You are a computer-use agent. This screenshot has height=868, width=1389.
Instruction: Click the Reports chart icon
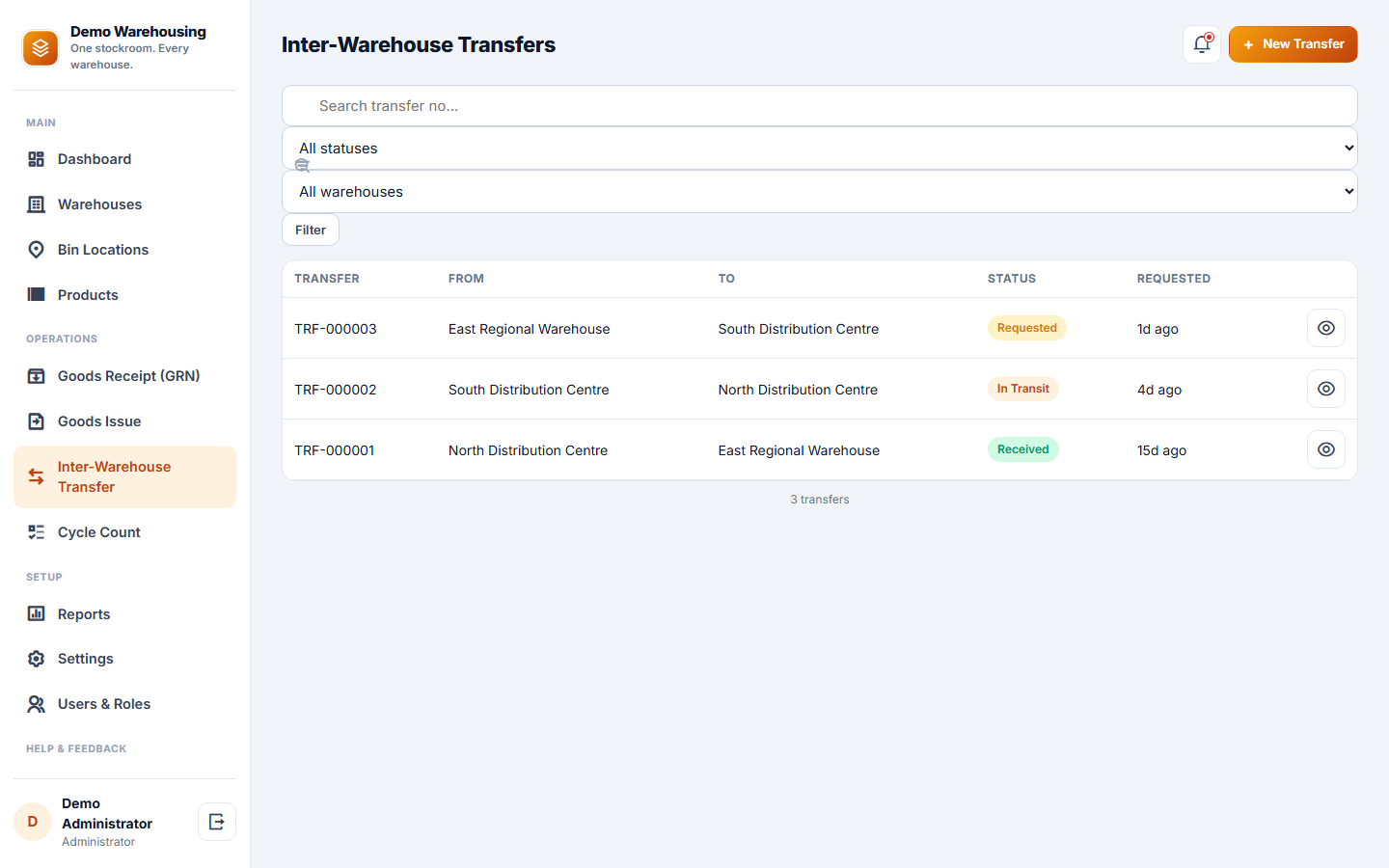tap(36, 613)
